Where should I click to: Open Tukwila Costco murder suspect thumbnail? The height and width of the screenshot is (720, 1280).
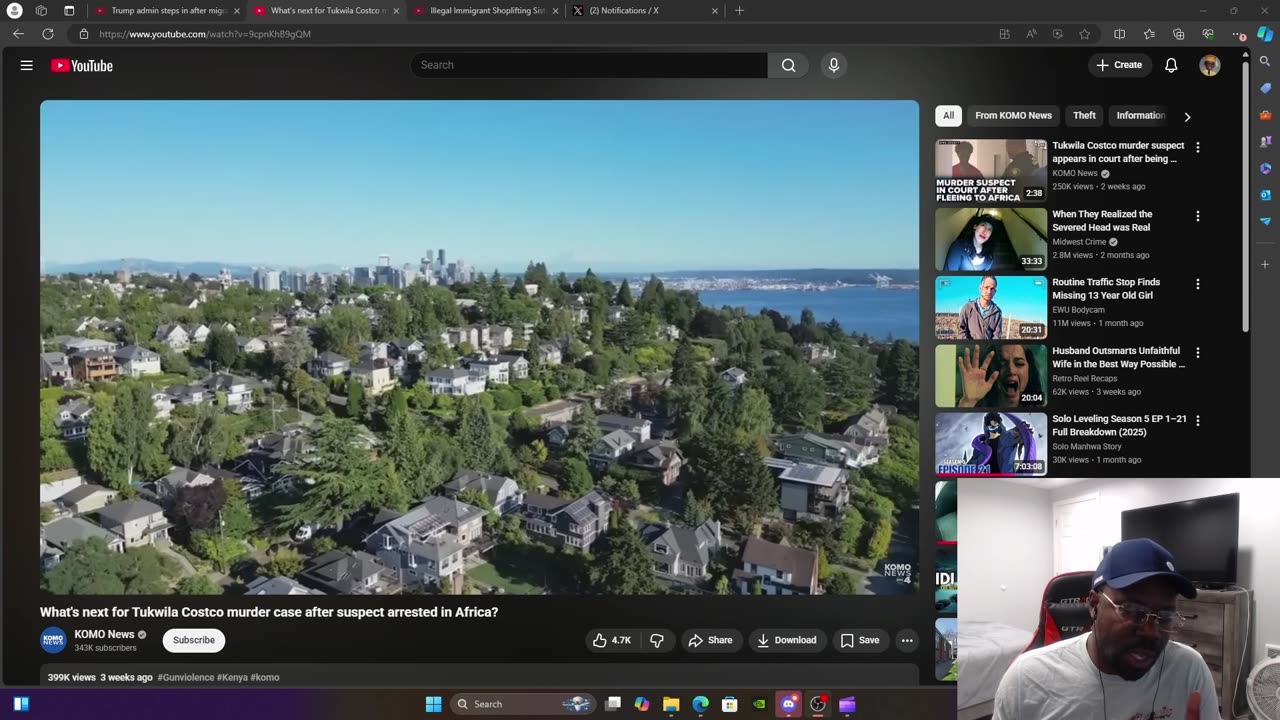(991, 171)
